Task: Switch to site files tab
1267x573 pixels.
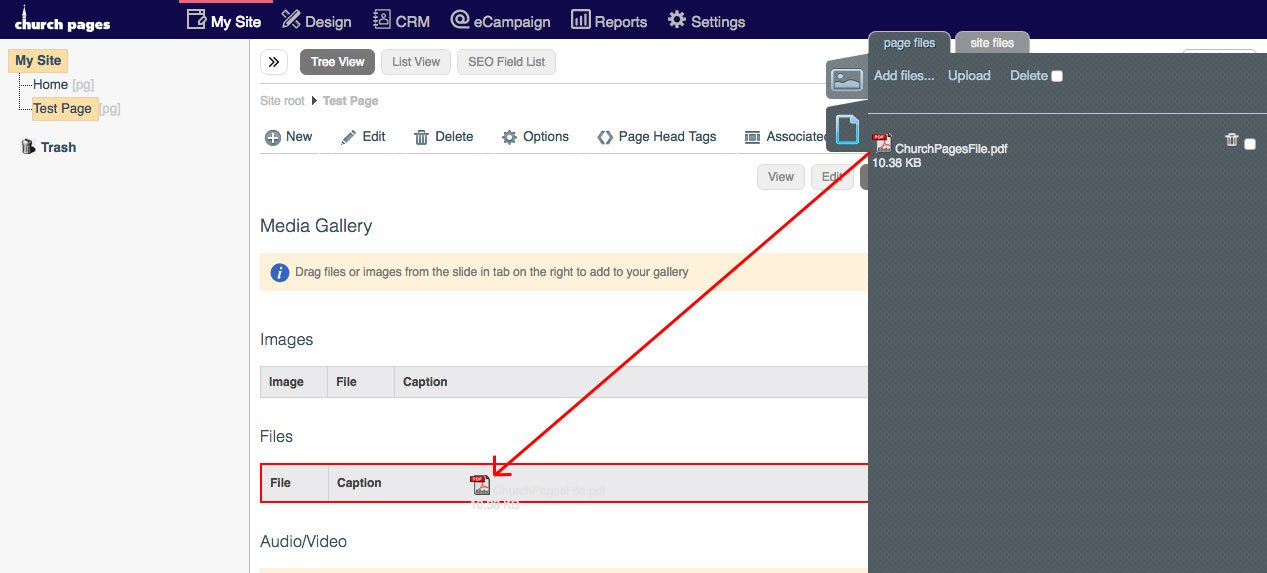Action: [992, 43]
